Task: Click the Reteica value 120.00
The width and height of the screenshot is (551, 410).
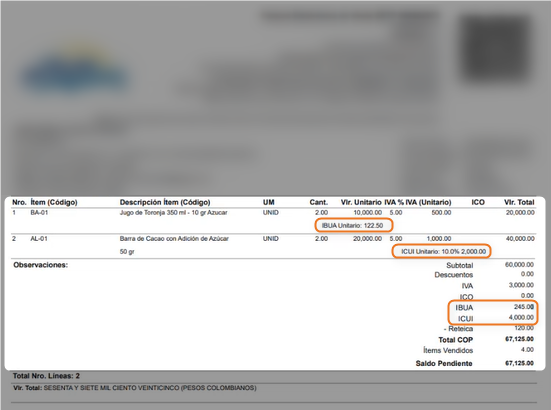Action: [x=524, y=328]
